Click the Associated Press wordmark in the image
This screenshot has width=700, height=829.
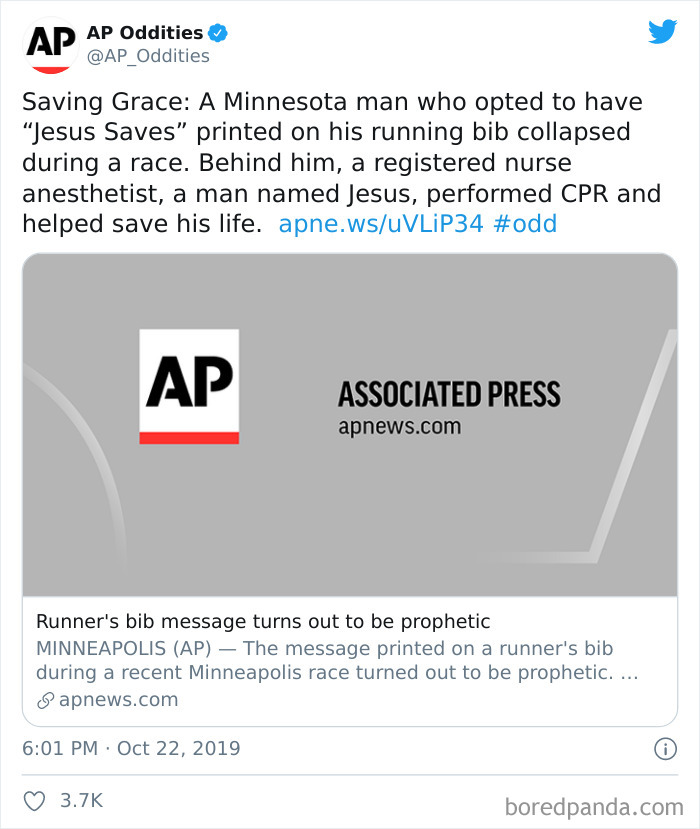[451, 395]
